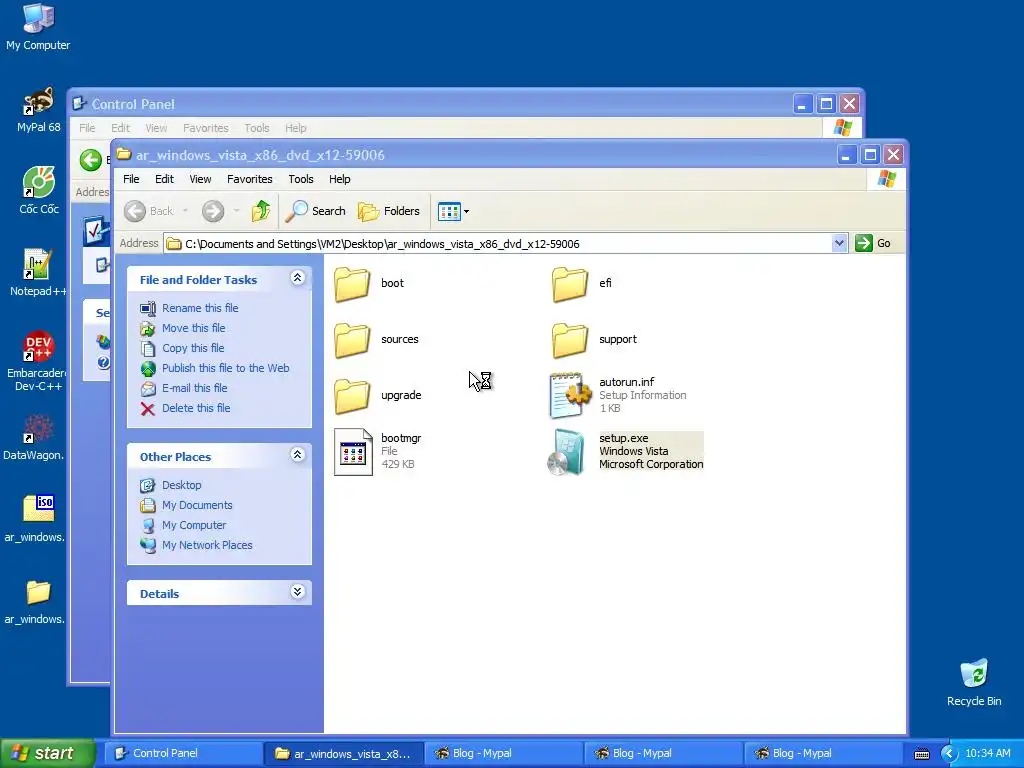This screenshot has width=1024, height=768.
Task: Open the boot folder icon
Action: click(353, 283)
